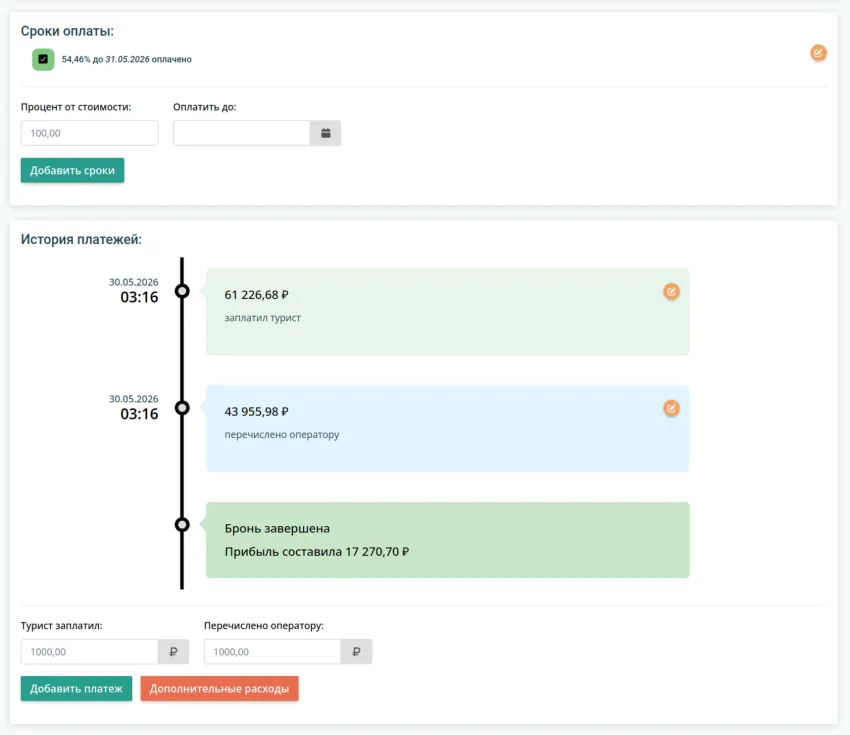850x735 pixels.
Task: Click timeline marker for the operator transfer
Action: (182, 408)
